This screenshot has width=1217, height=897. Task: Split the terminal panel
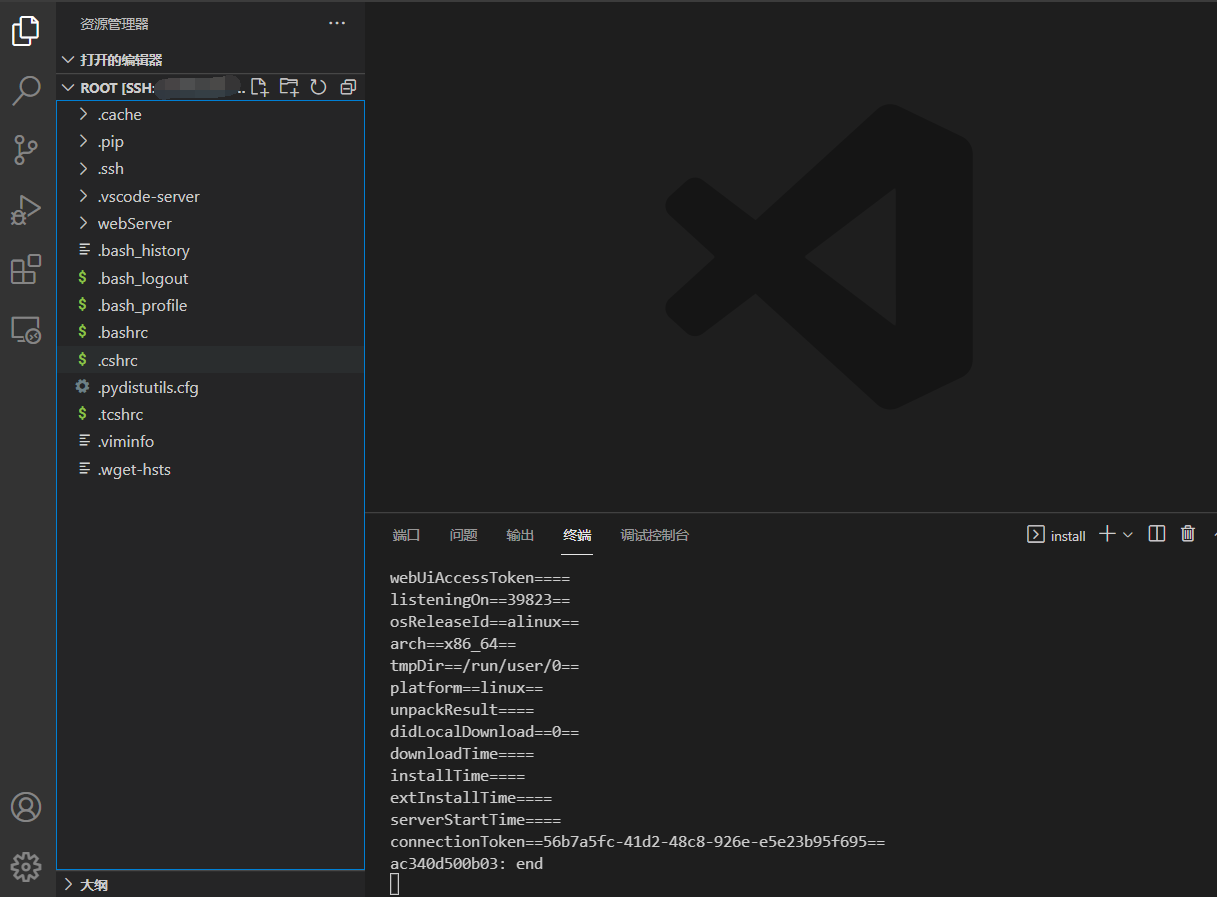tap(1157, 534)
